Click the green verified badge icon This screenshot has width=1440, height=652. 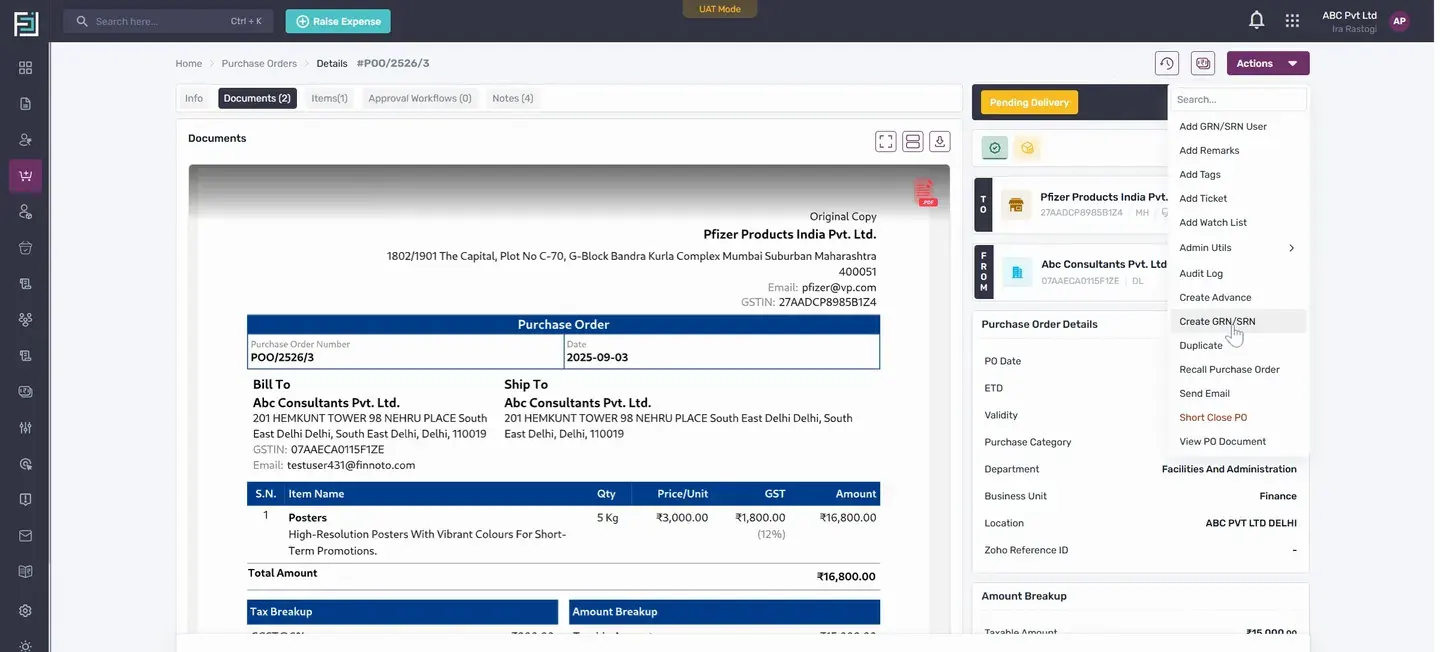tap(995, 148)
